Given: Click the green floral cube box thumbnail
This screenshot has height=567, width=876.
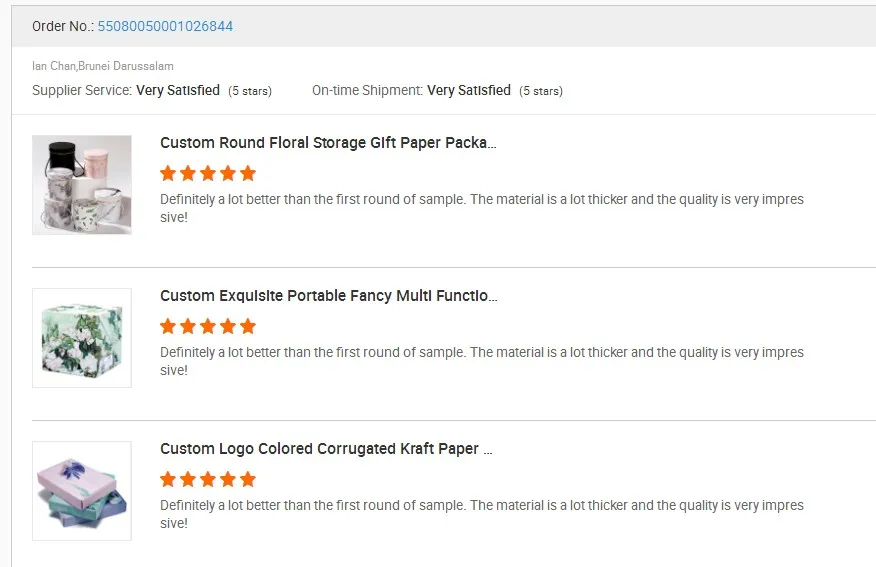Looking at the screenshot, I should (82, 338).
